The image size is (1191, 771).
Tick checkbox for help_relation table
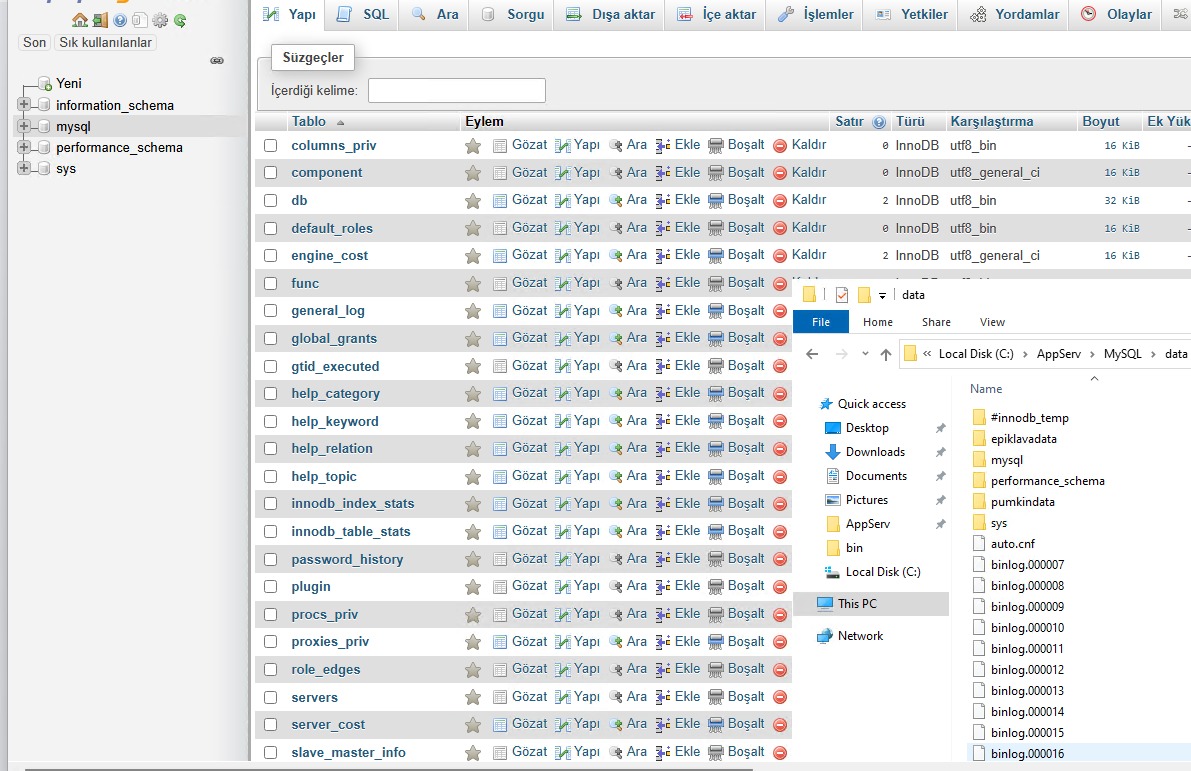(x=270, y=448)
